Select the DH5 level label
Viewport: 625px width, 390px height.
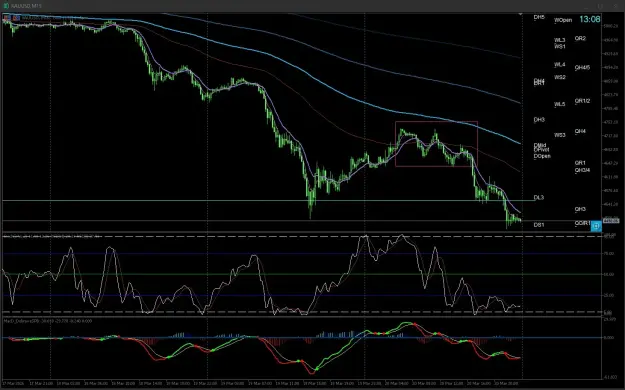point(539,17)
